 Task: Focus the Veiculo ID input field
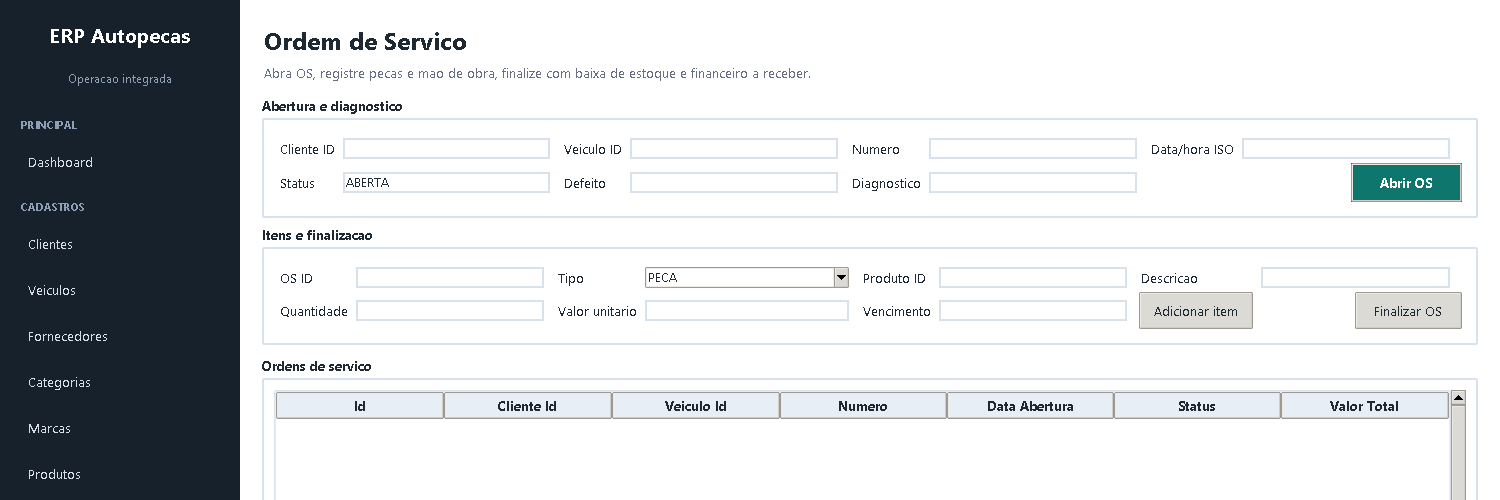pos(733,149)
